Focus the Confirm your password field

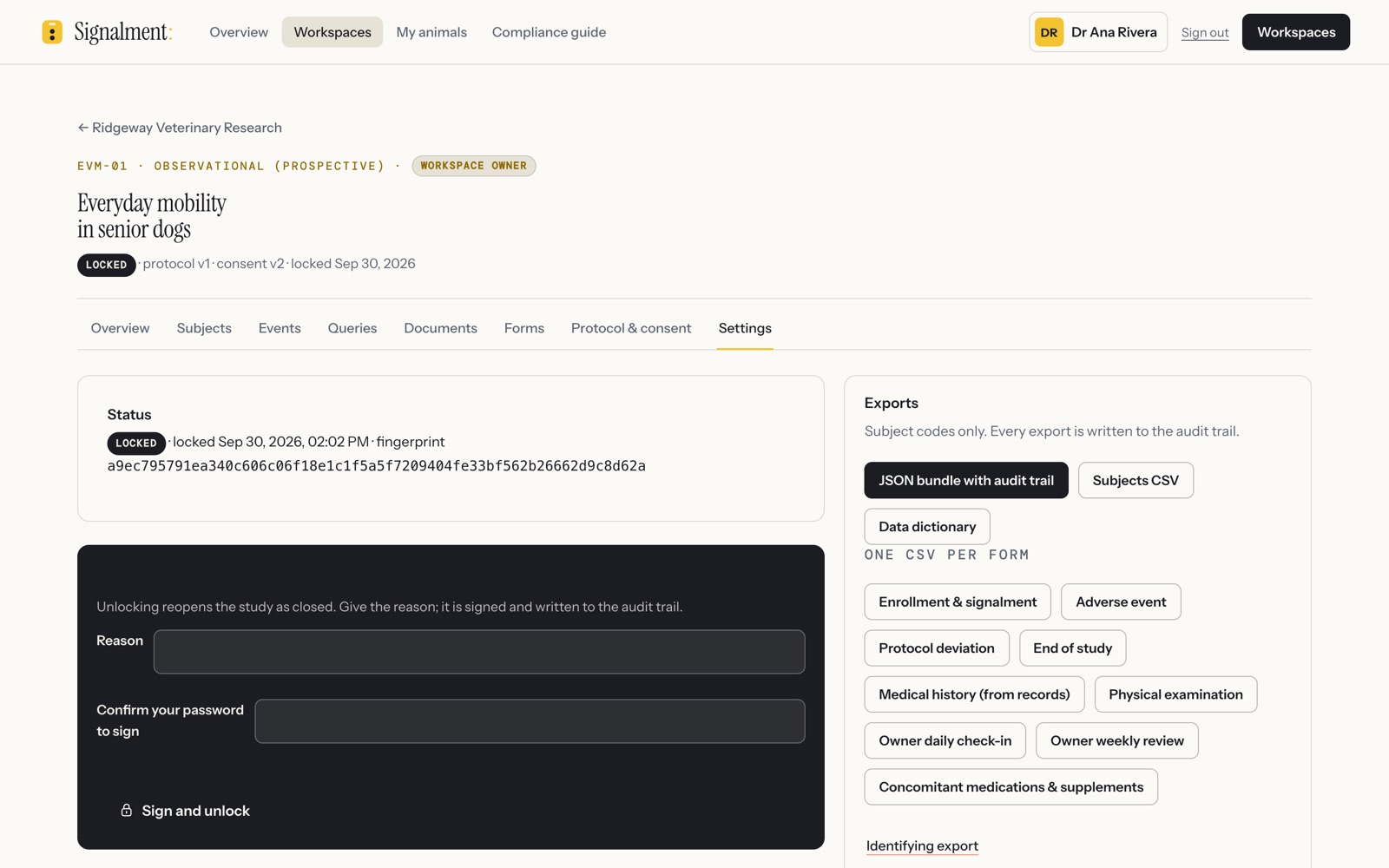click(x=530, y=721)
